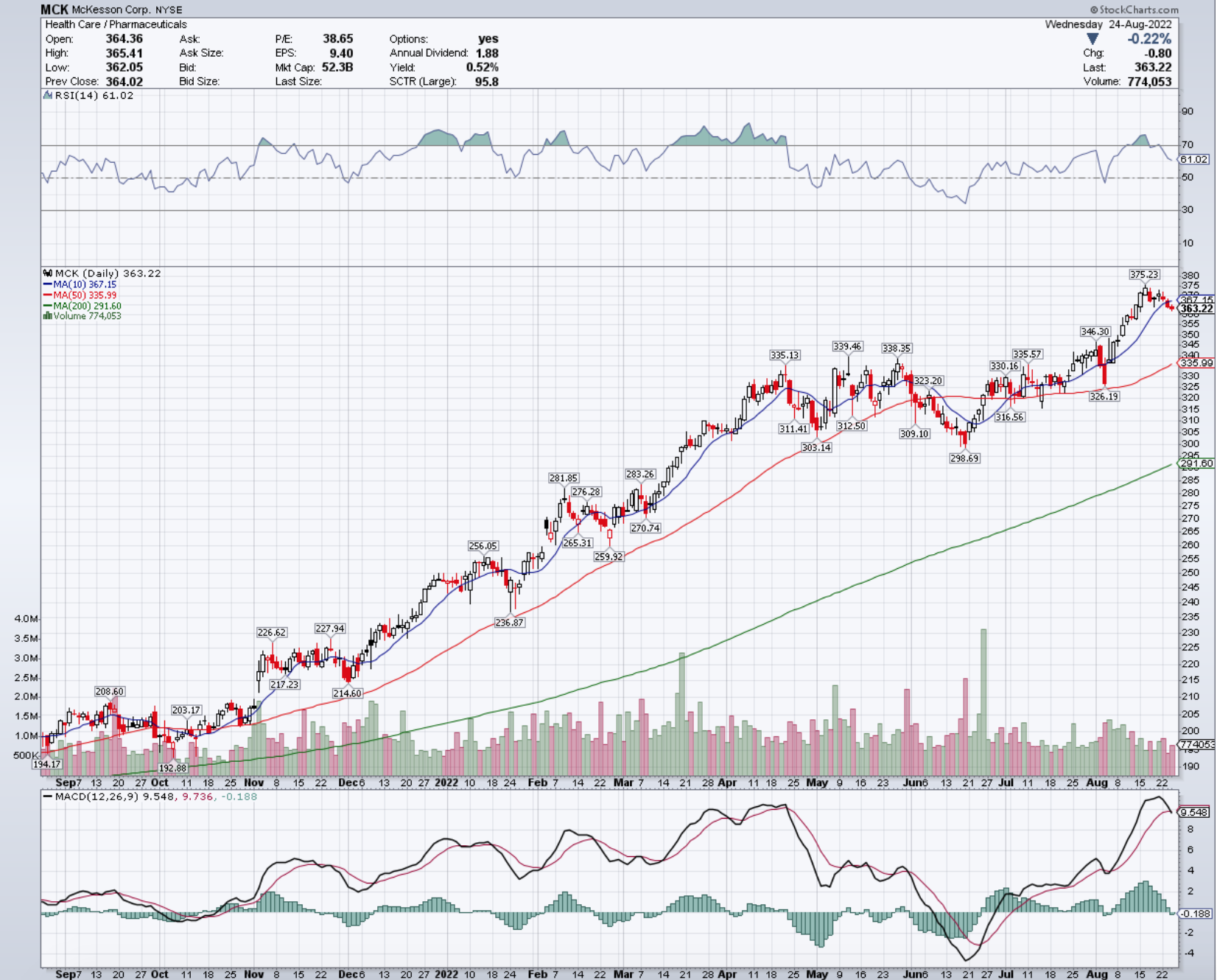Click the blue down-triangle change indicator
The width and height of the screenshot is (1217, 980).
pos(1093,39)
